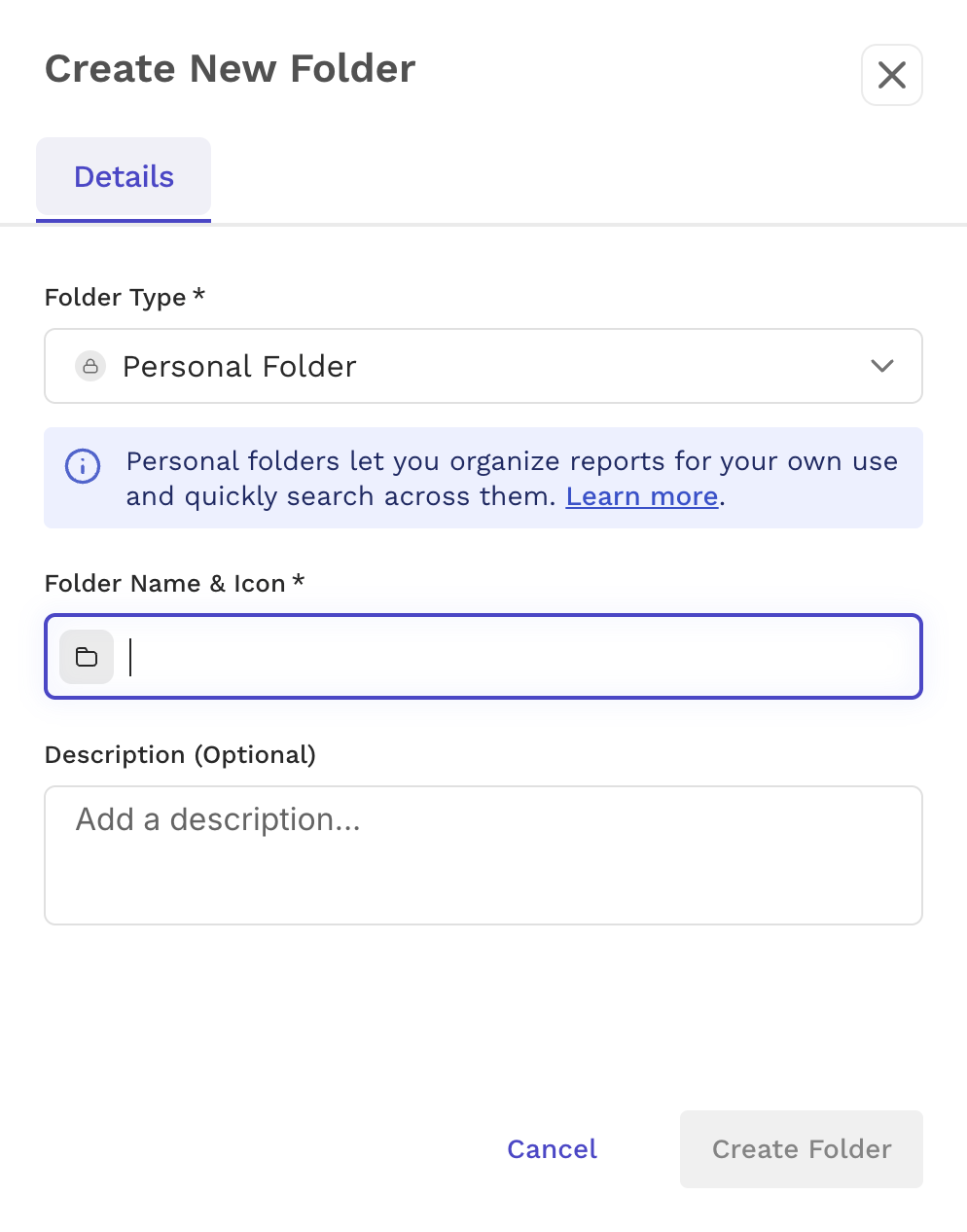
Task: Expand the Folder Type chevron arrow
Action: click(882, 366)
